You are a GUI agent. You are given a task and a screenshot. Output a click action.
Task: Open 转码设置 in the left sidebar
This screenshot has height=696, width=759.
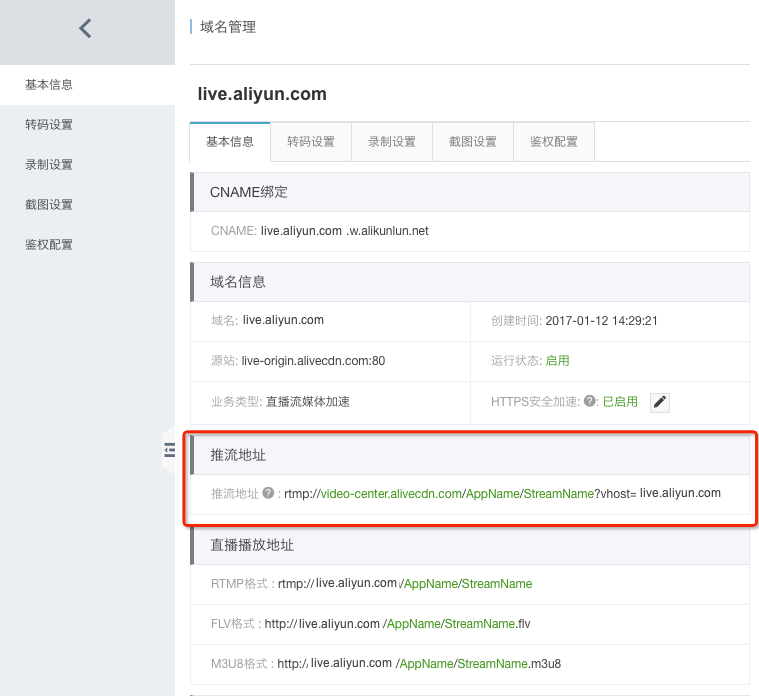(87, 125)
